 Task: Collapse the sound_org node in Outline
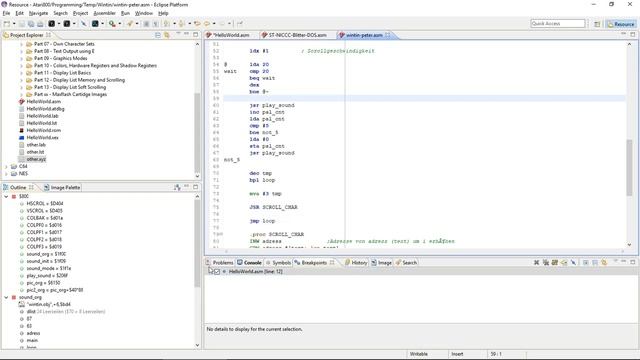[x=6, y=298]
